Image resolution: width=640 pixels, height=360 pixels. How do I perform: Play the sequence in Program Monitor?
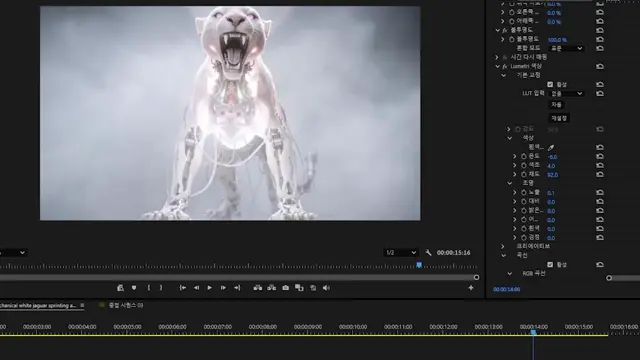209,288
